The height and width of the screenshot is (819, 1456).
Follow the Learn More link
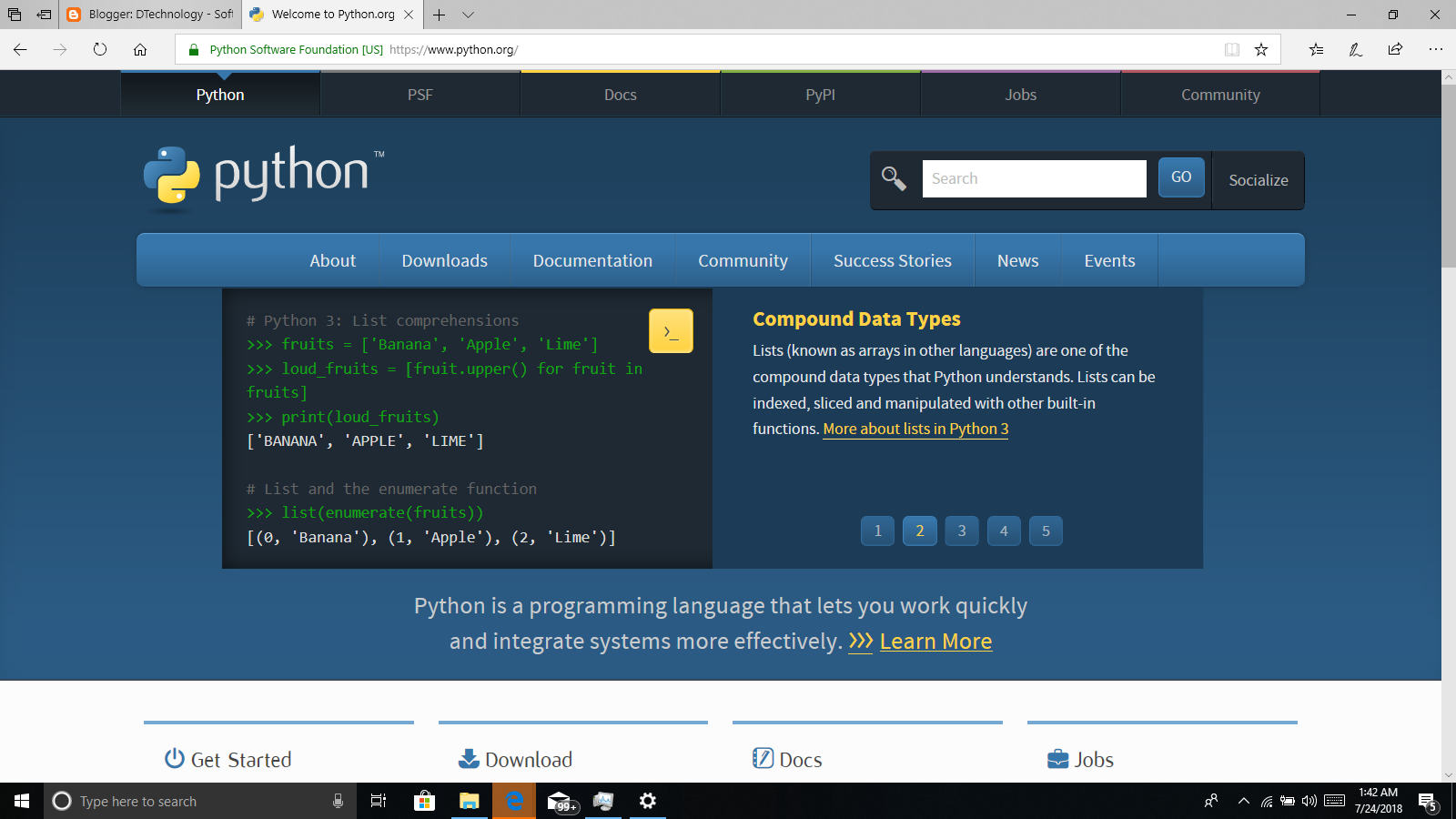click(x=935, y=642)
